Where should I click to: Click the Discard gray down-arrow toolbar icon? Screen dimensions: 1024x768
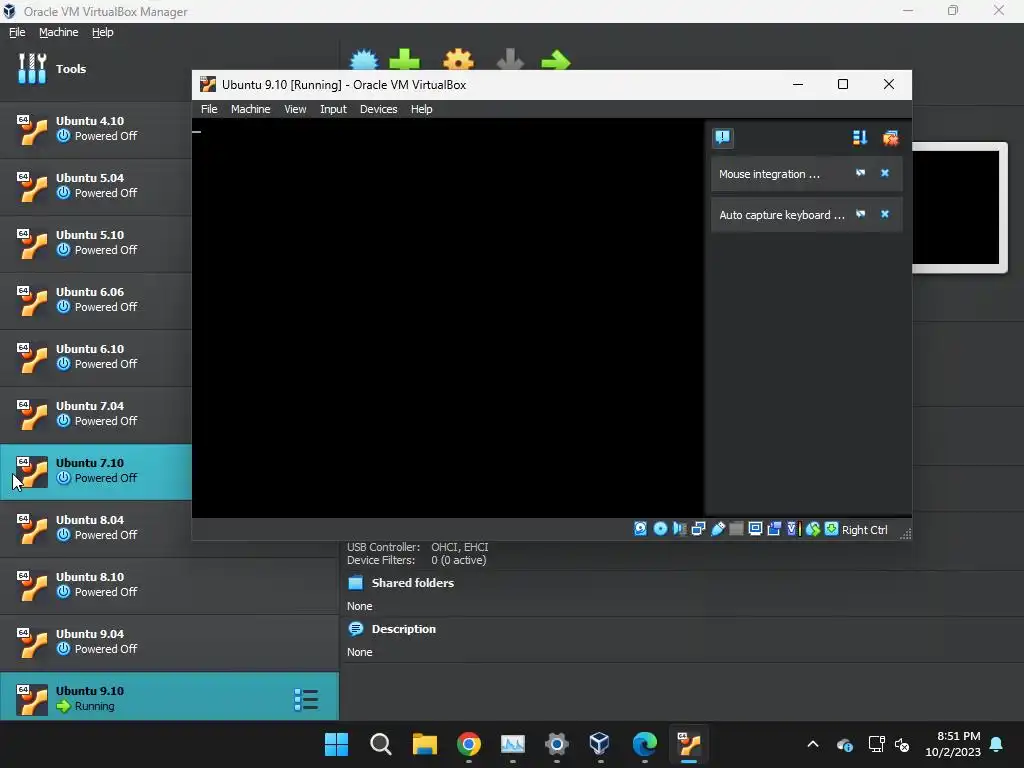point(510,59)
